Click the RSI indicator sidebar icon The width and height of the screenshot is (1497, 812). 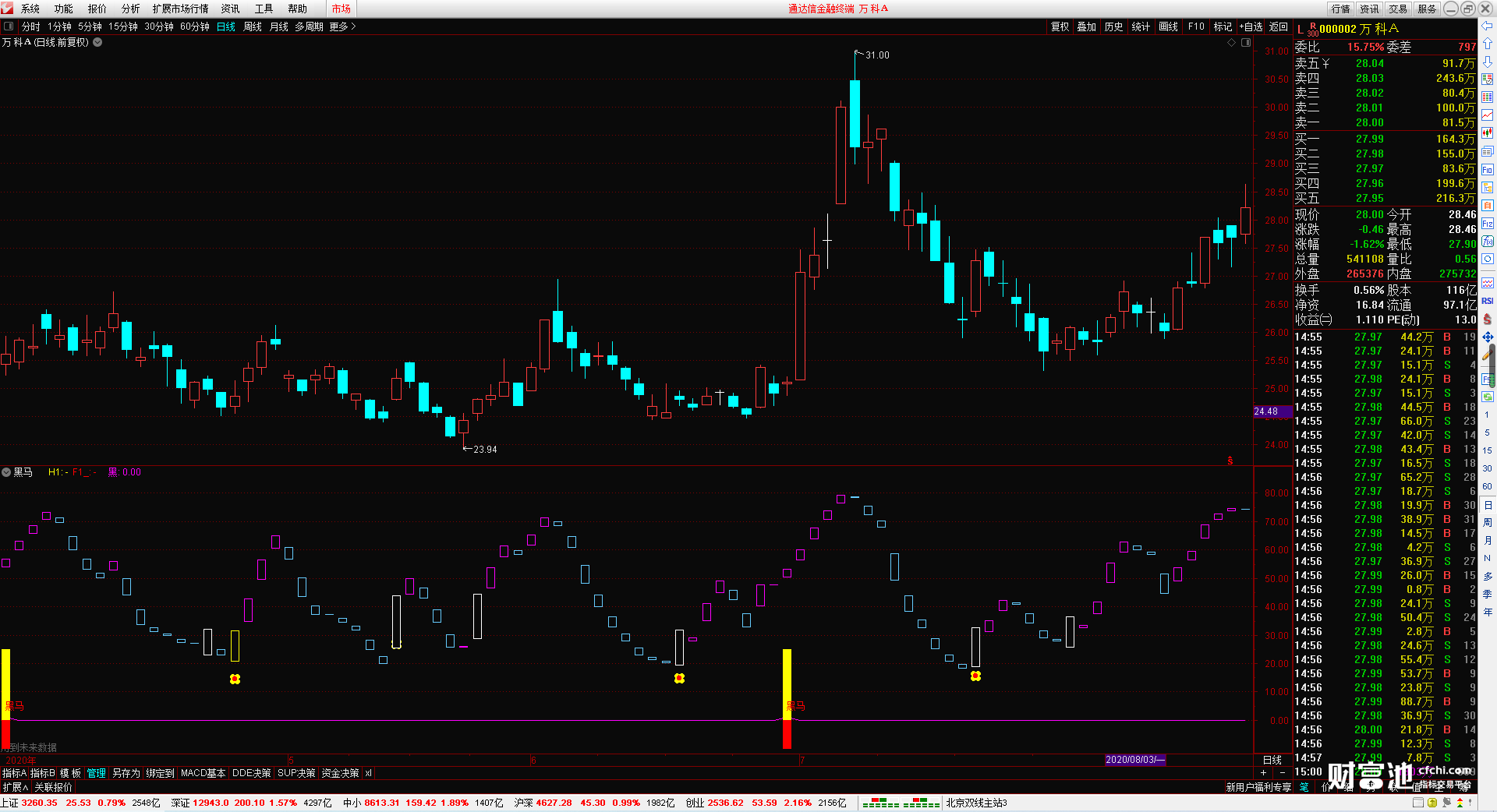pos(1488,301)
